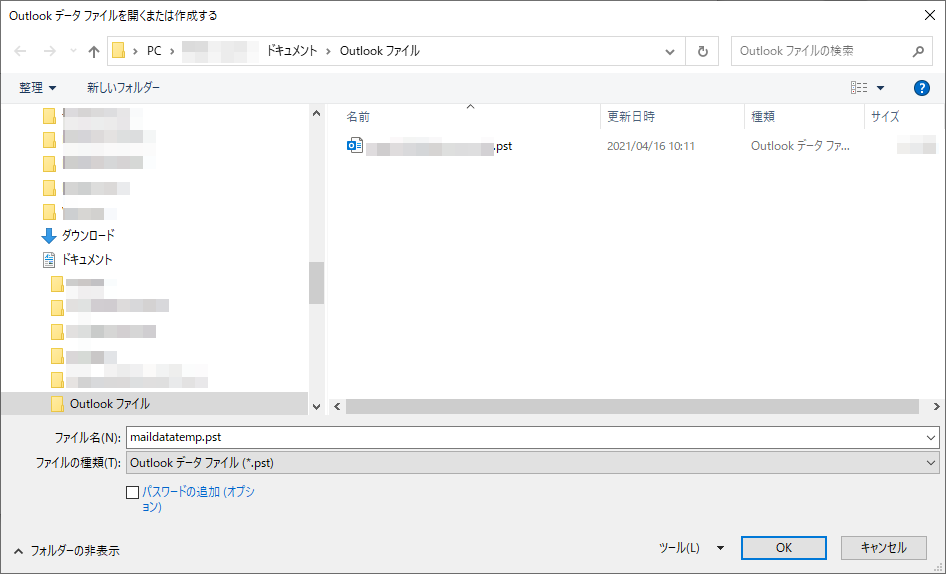Close the dialog with the X button
The width and height of the screenshot is (946, 574).
(930, 16)
